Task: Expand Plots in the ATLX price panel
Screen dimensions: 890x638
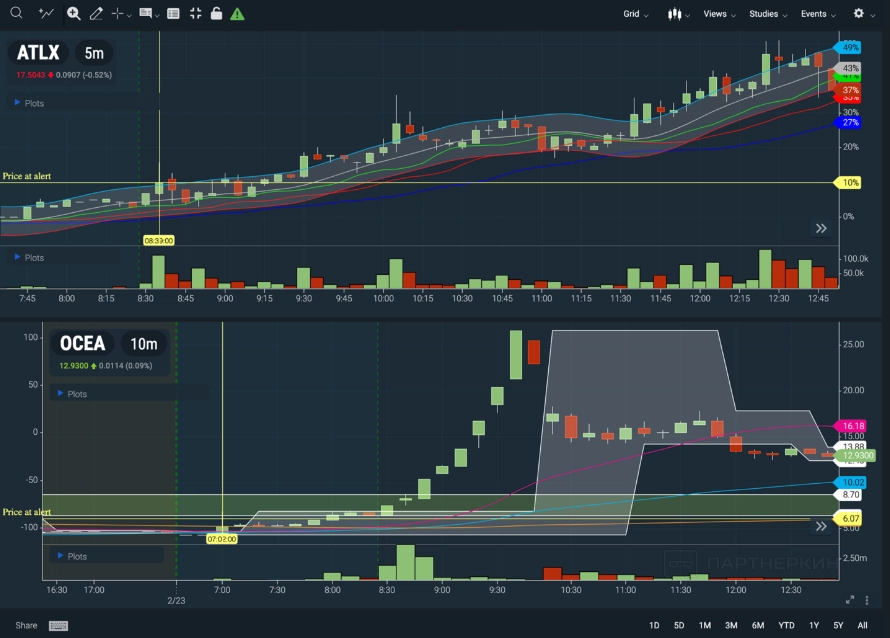Action: 29,103
